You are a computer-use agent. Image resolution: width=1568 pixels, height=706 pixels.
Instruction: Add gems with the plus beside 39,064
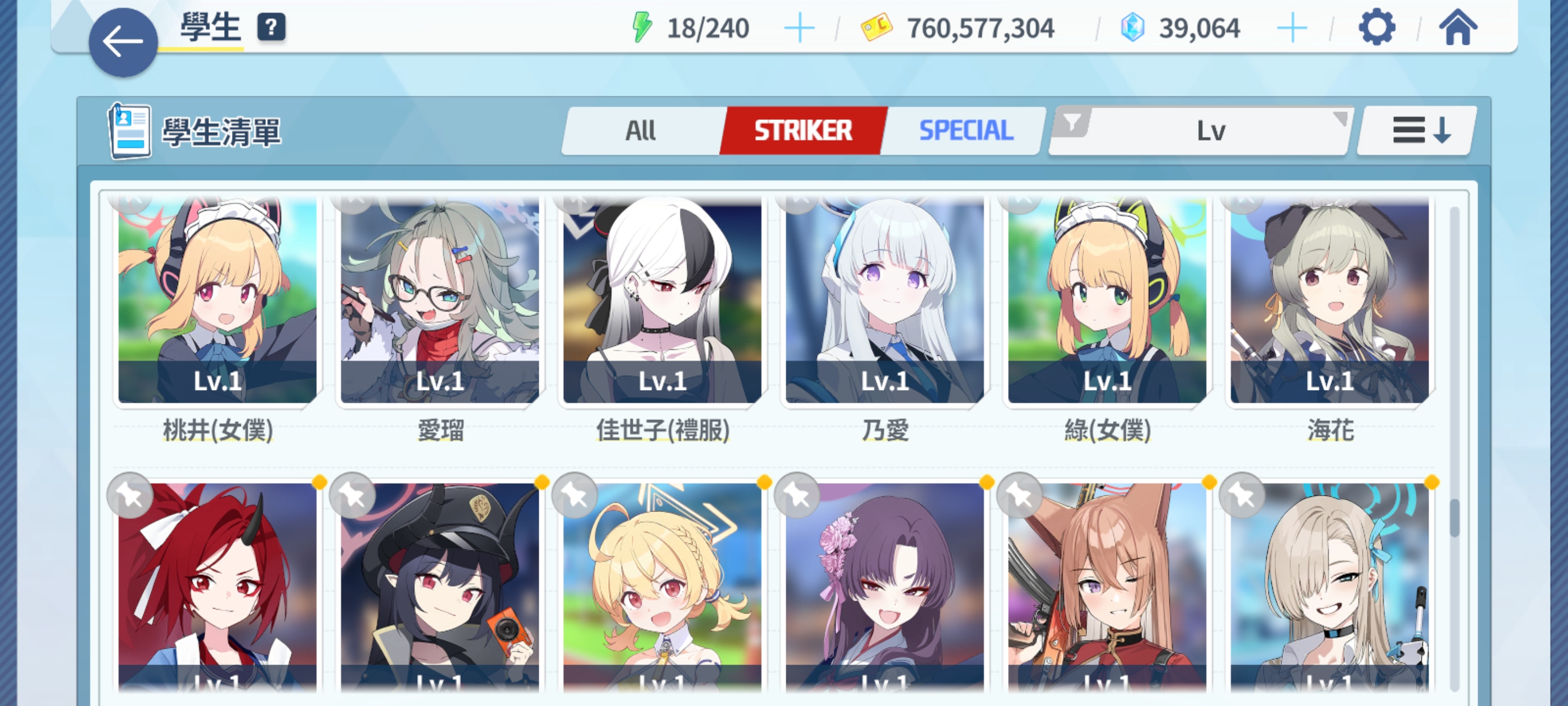(x=1292, y=29)
